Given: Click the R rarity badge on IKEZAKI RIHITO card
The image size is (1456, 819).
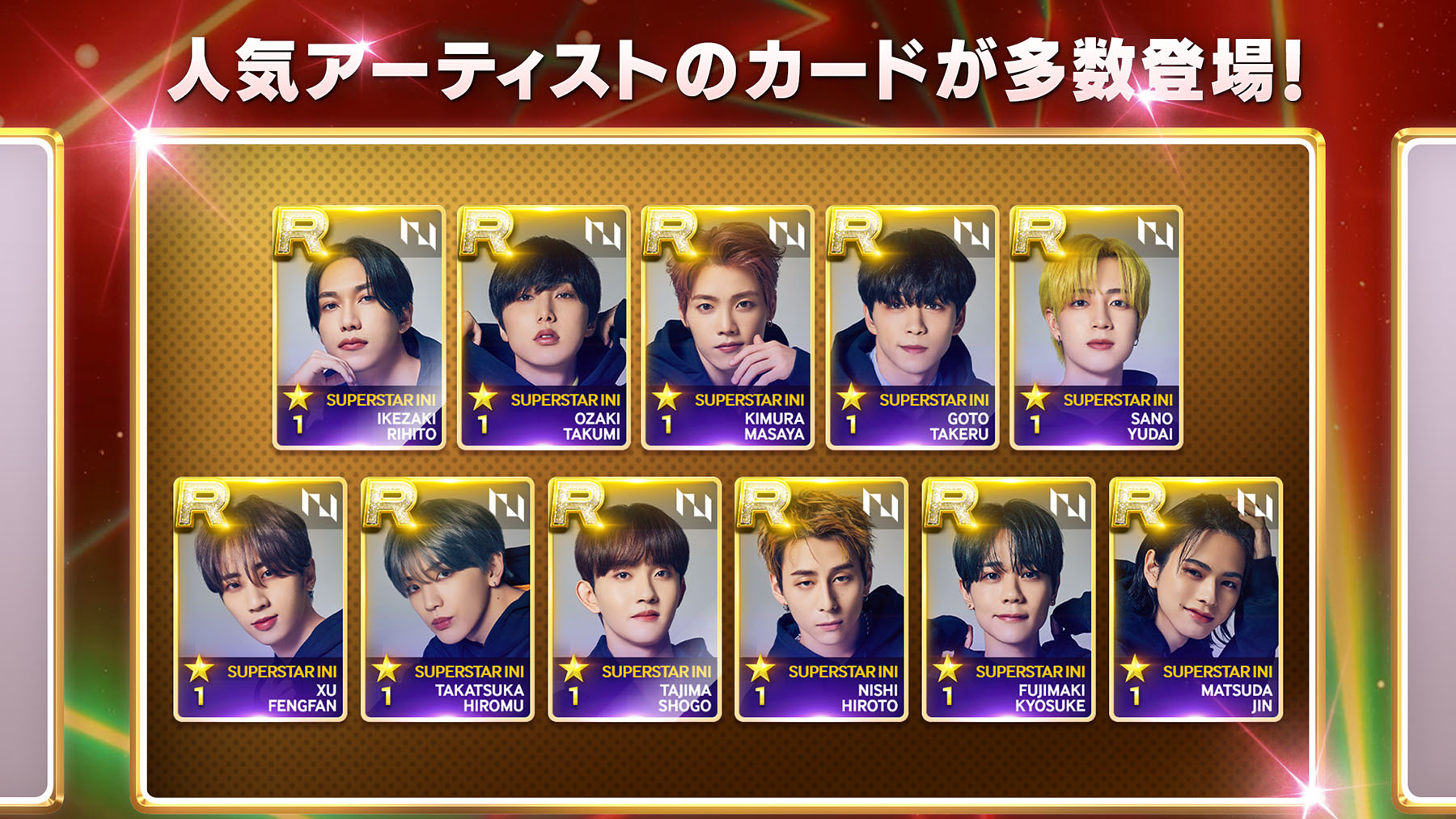Looking at the screenshot, I should pos(303,233).
